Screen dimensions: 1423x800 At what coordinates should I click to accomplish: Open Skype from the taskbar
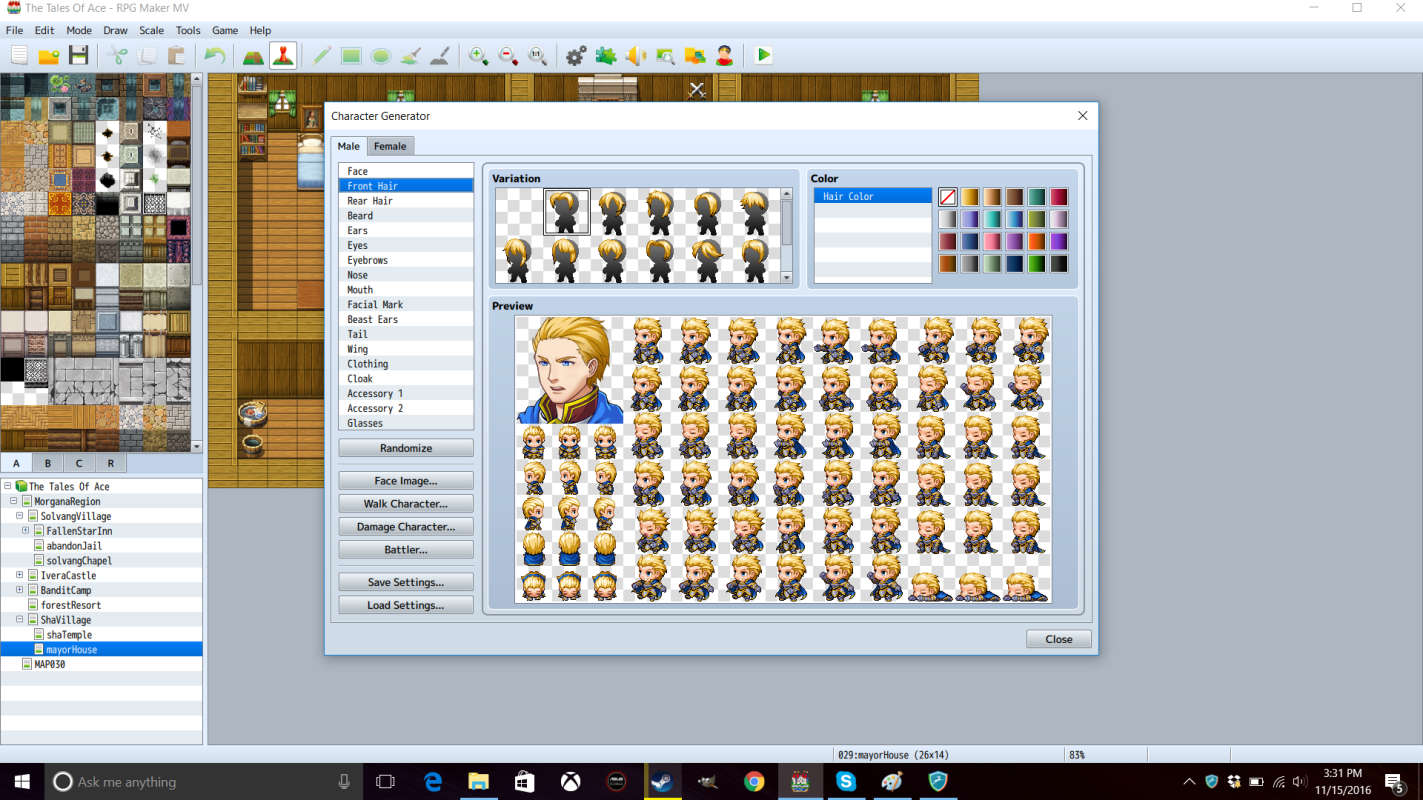tap(846, 782)
